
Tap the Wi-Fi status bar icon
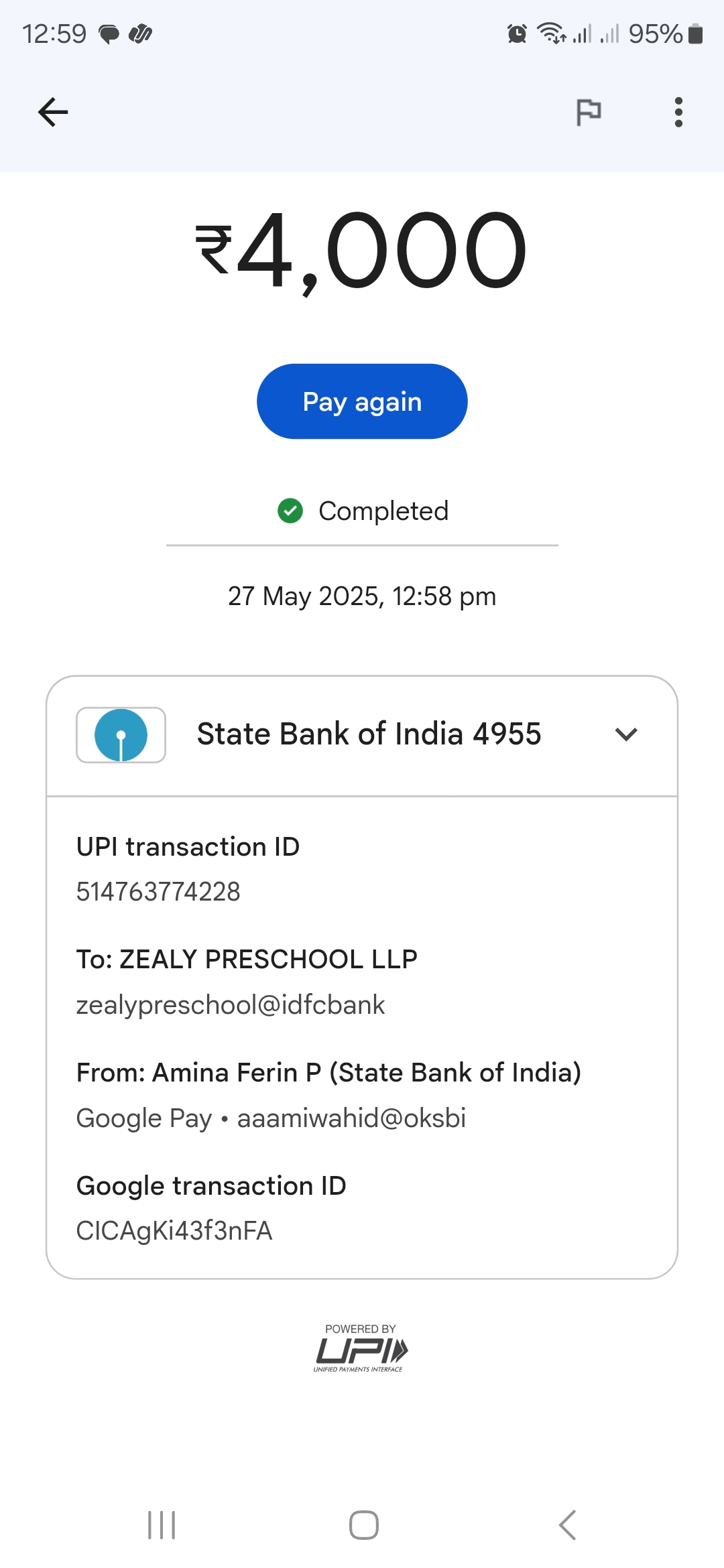(x=552, y=33)
